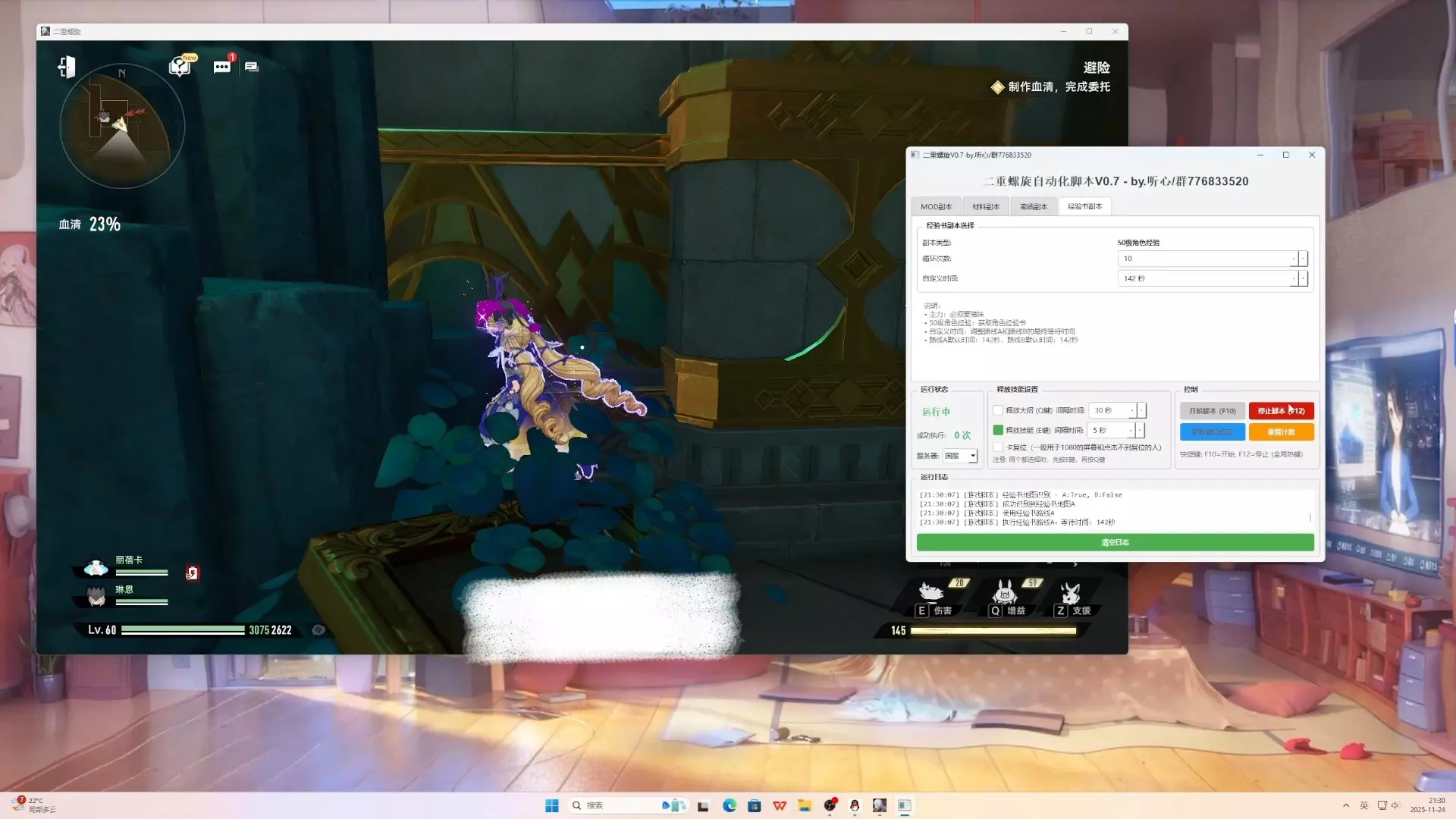The image size is (1456, 819).
Task: Open the chat bubble icon with red badge
Action: [x=222, y=67]
